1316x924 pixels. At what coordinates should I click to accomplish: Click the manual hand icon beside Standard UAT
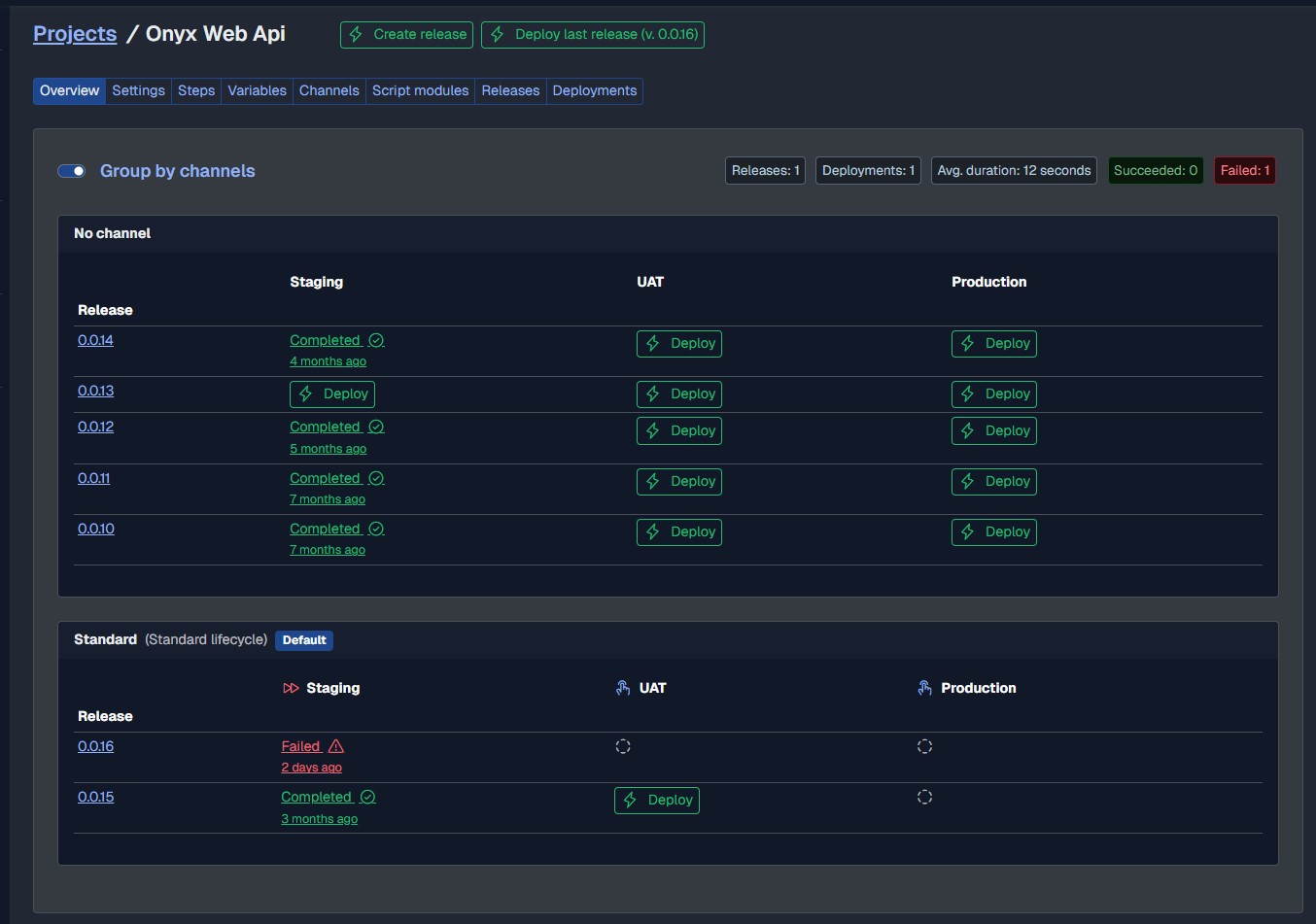[623, 688]
